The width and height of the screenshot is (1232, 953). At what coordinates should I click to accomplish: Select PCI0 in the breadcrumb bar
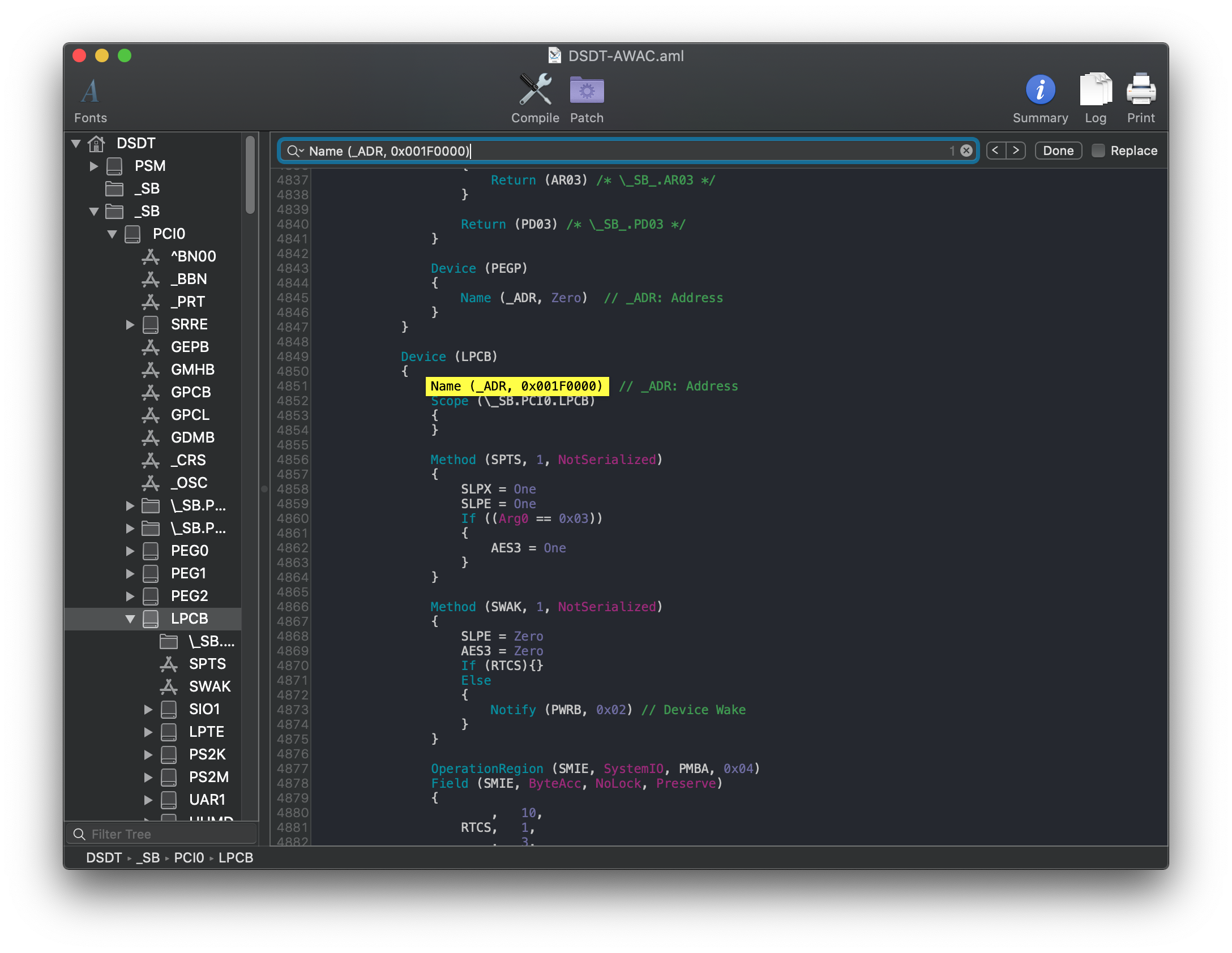click(189, 858)
